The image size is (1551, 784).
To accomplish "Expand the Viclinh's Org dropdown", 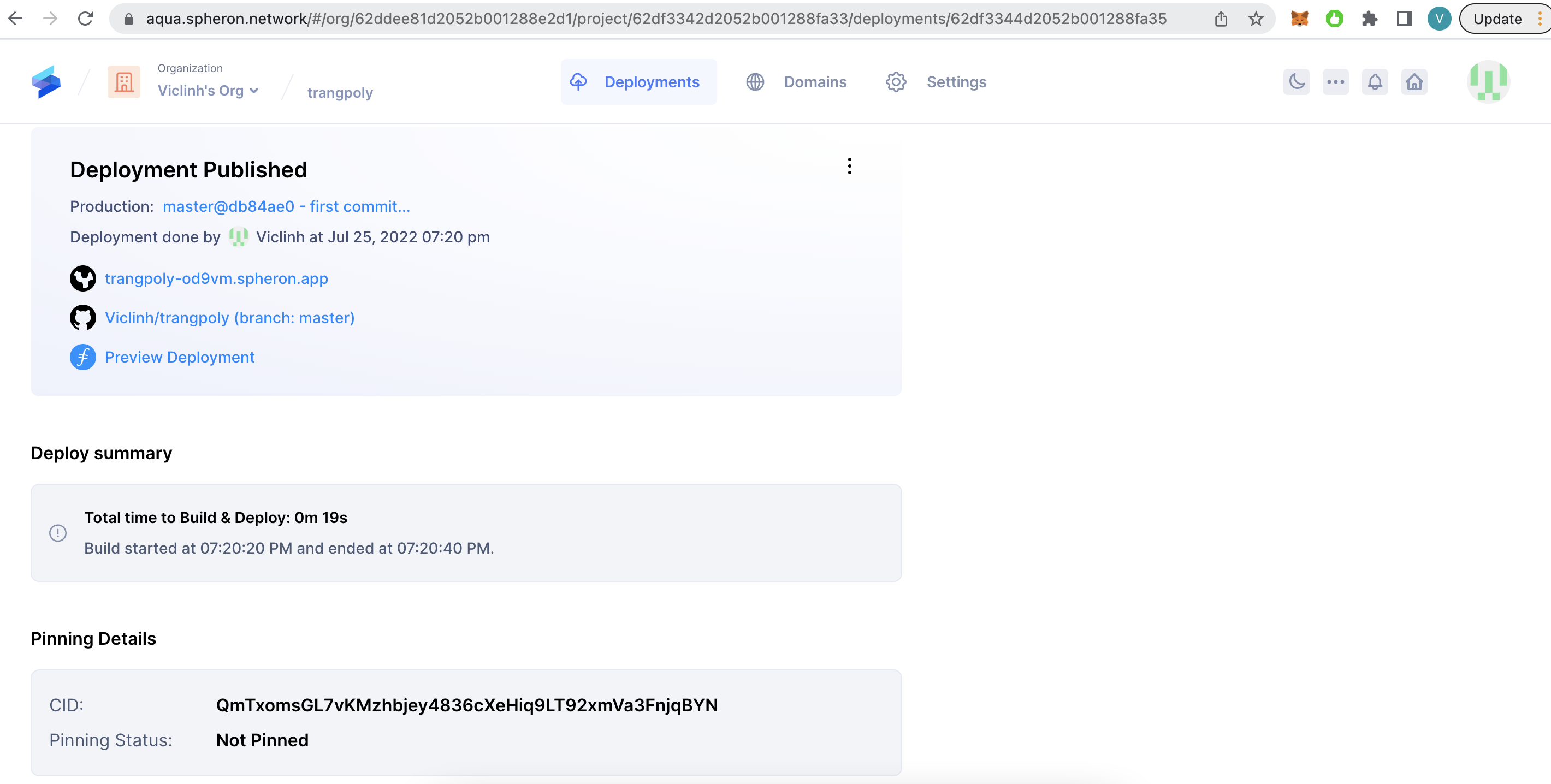I will click(208, 91).
